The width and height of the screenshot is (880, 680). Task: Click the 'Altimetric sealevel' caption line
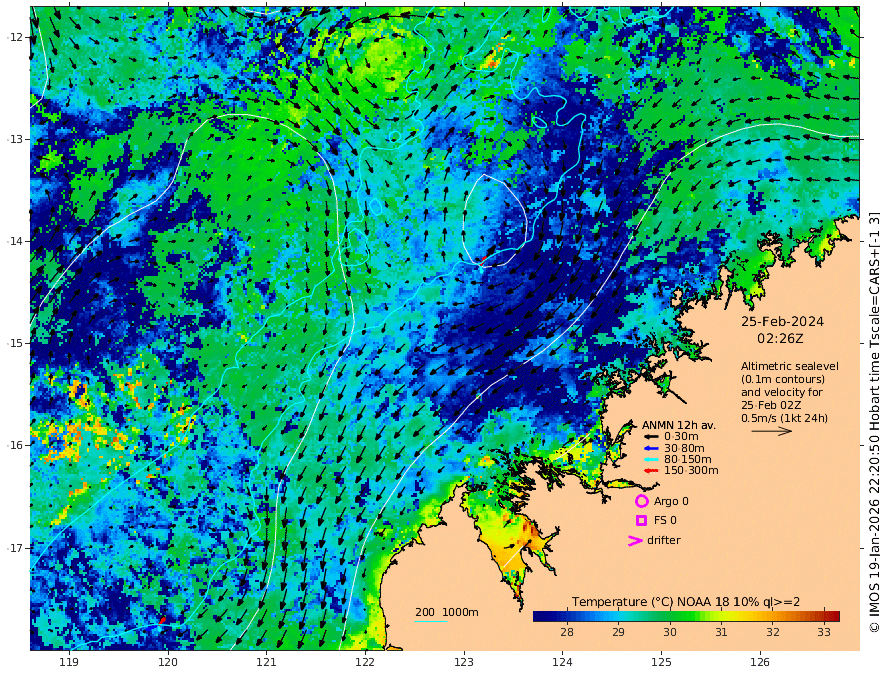(790, 366)
